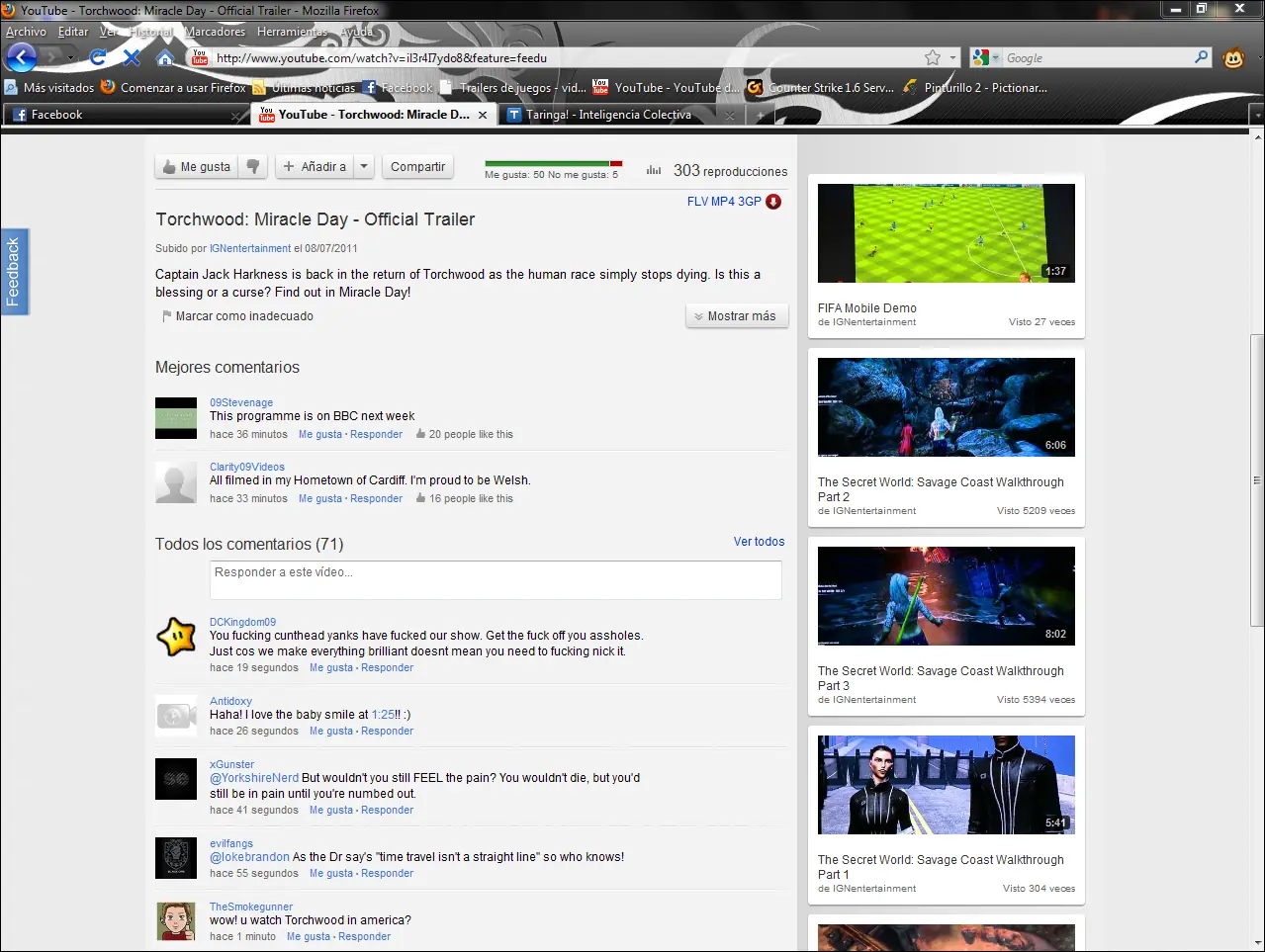
Task: Reload the page using the refresh icon
Action: pos(97,57)
